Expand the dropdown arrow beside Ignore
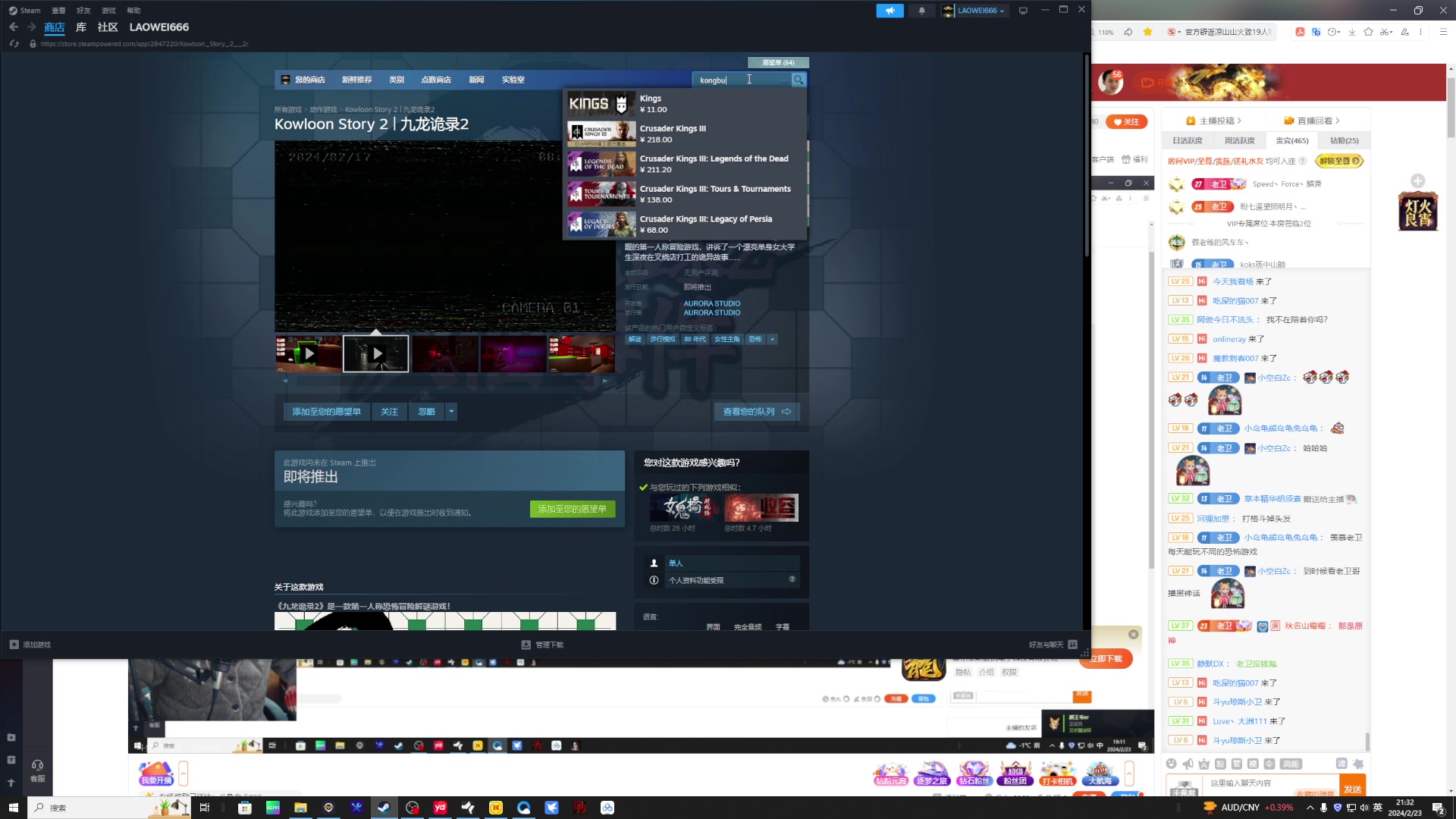1456x819 pixels. (x=451, y=412)
